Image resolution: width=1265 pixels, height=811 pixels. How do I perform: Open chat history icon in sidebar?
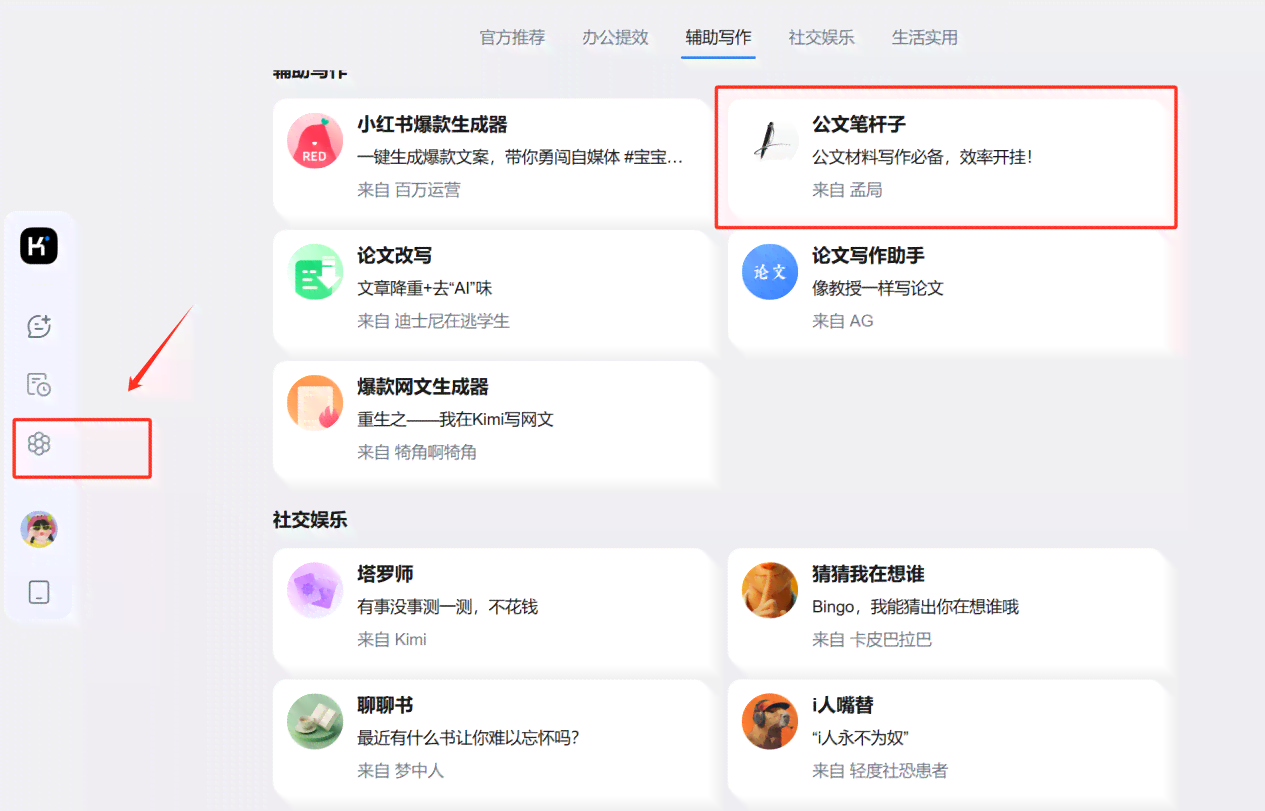[x=39, y=385]
